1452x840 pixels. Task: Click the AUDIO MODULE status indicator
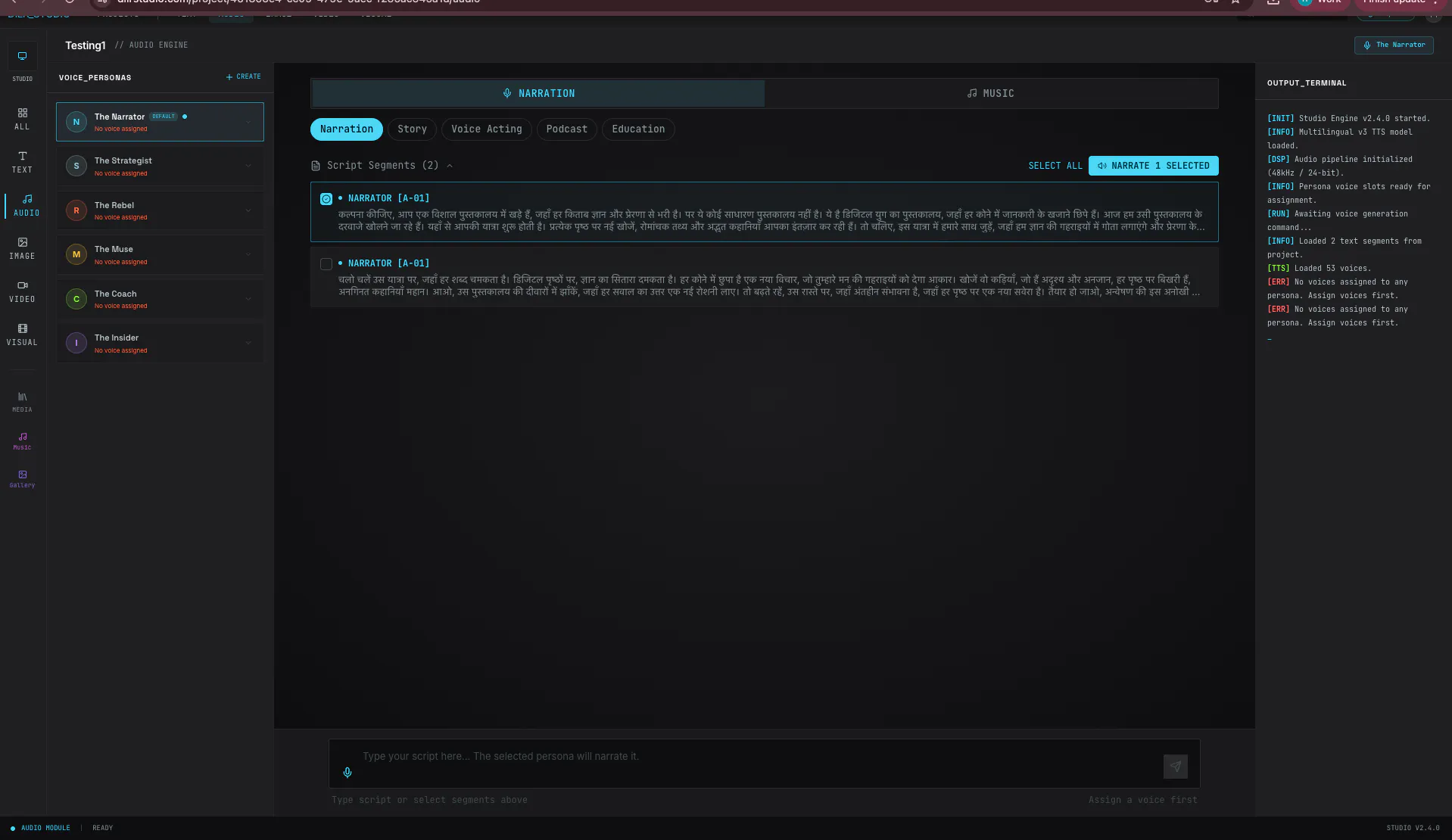click(x=40, y=828)
